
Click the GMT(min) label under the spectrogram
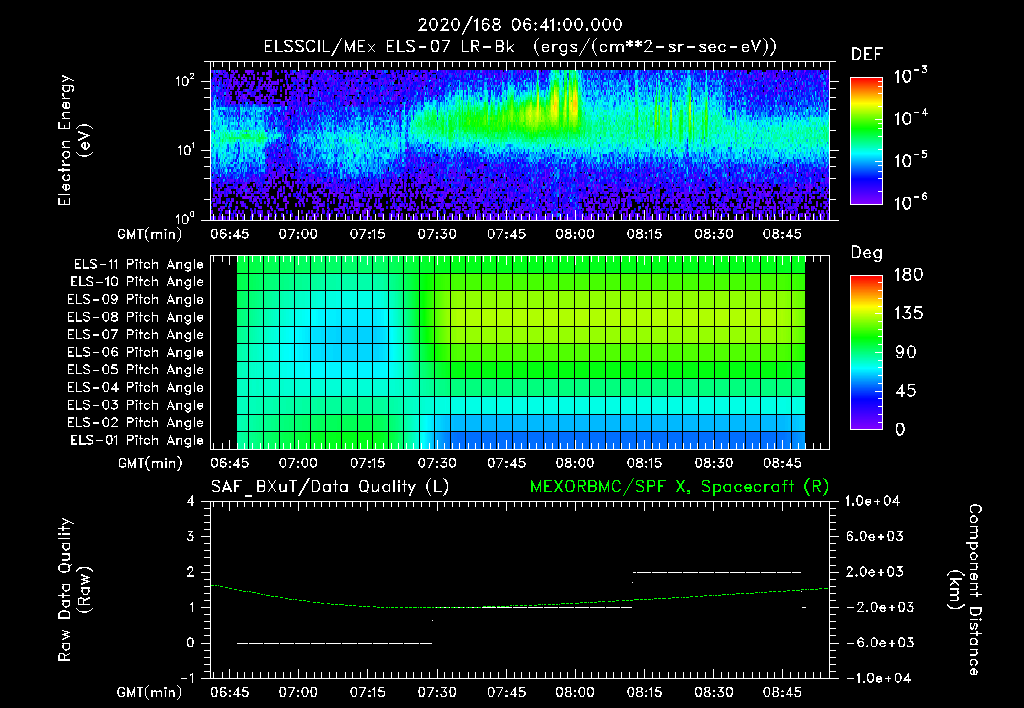click(150, 234)
